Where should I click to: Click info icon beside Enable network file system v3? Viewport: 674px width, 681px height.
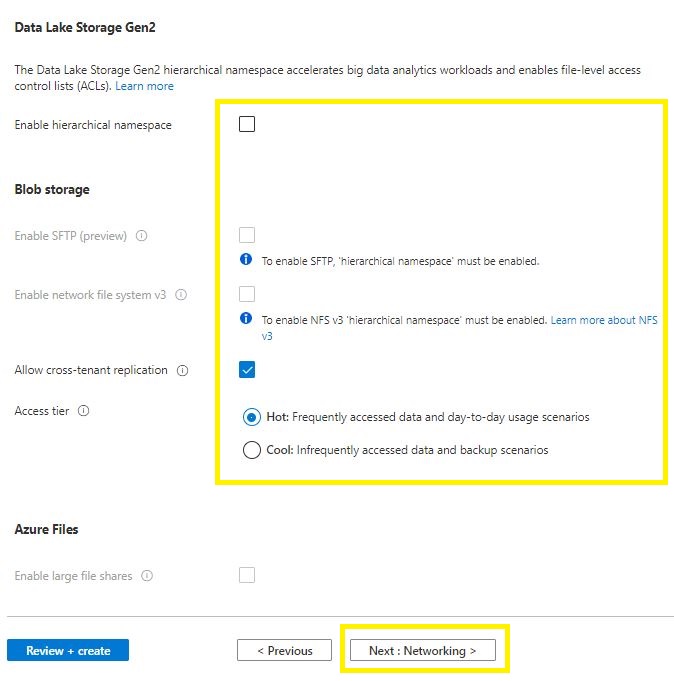181,295
